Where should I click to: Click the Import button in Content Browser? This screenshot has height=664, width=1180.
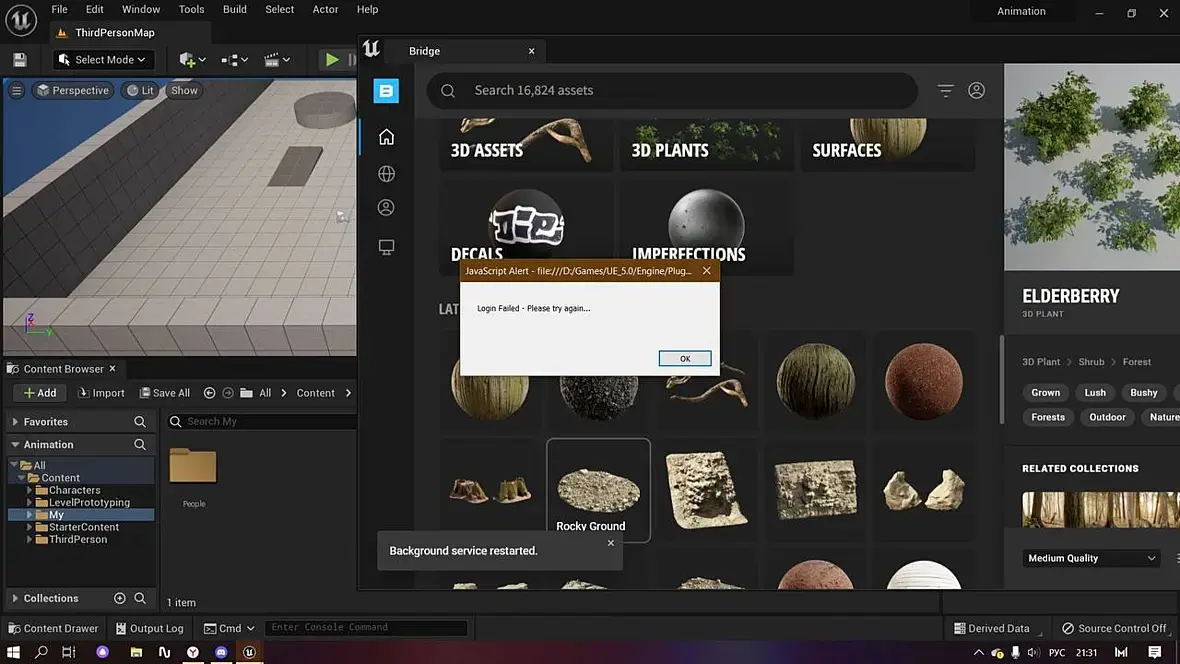[102, 393]
